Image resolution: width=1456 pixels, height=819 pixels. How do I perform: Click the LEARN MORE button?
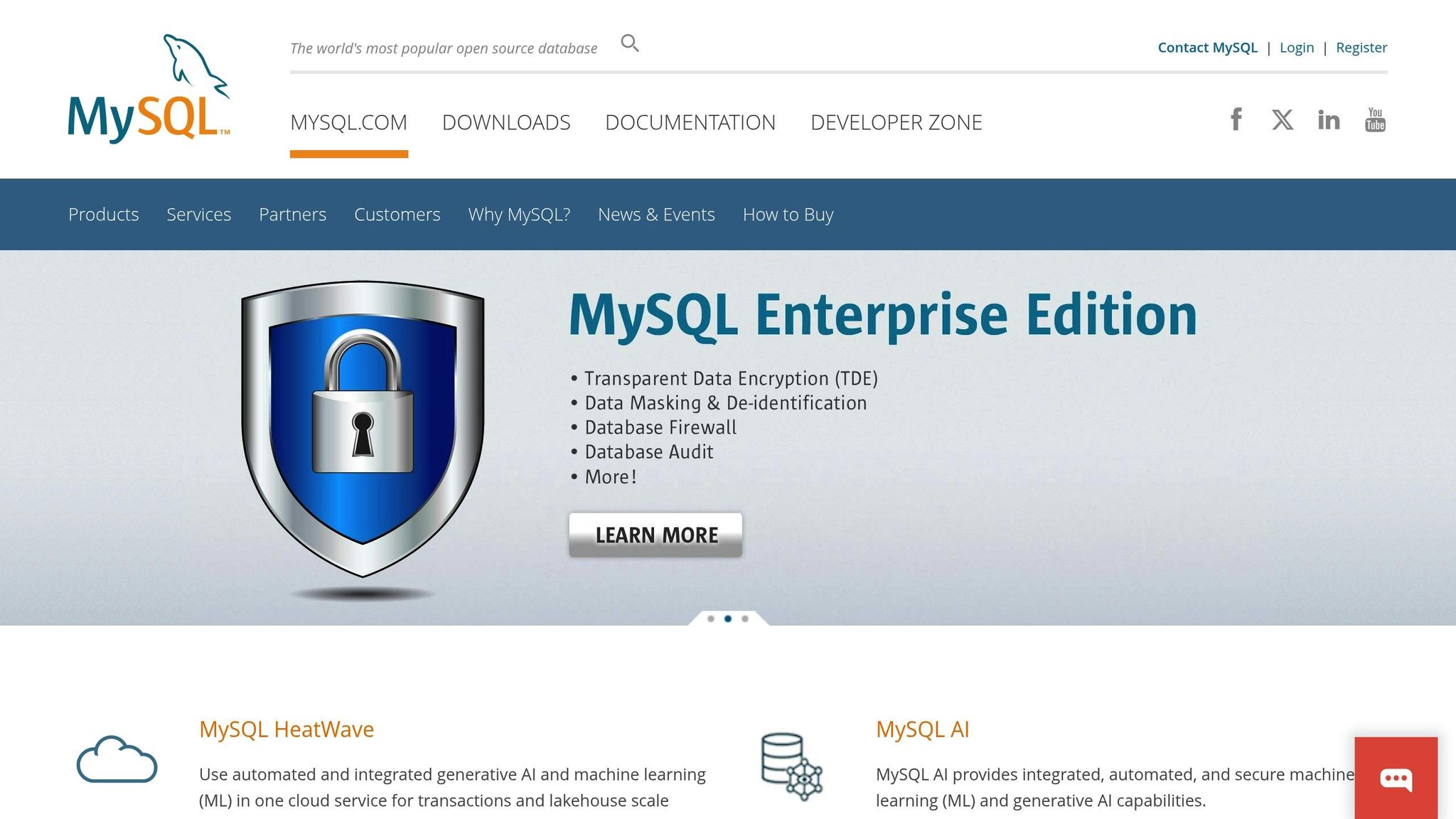point(655,534)
